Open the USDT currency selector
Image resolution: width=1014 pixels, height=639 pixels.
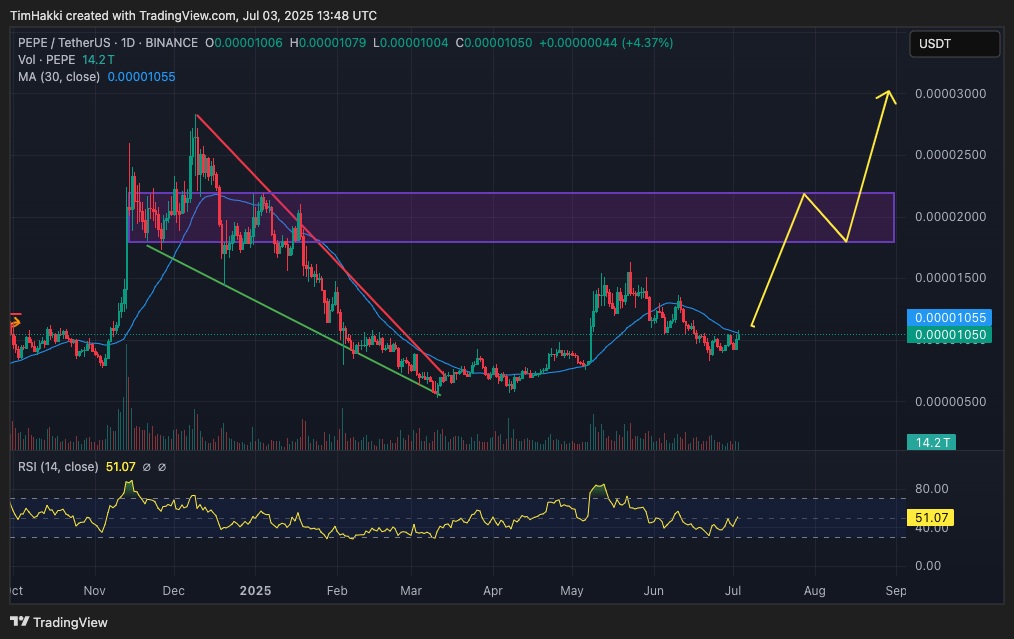tap(955, 44)
